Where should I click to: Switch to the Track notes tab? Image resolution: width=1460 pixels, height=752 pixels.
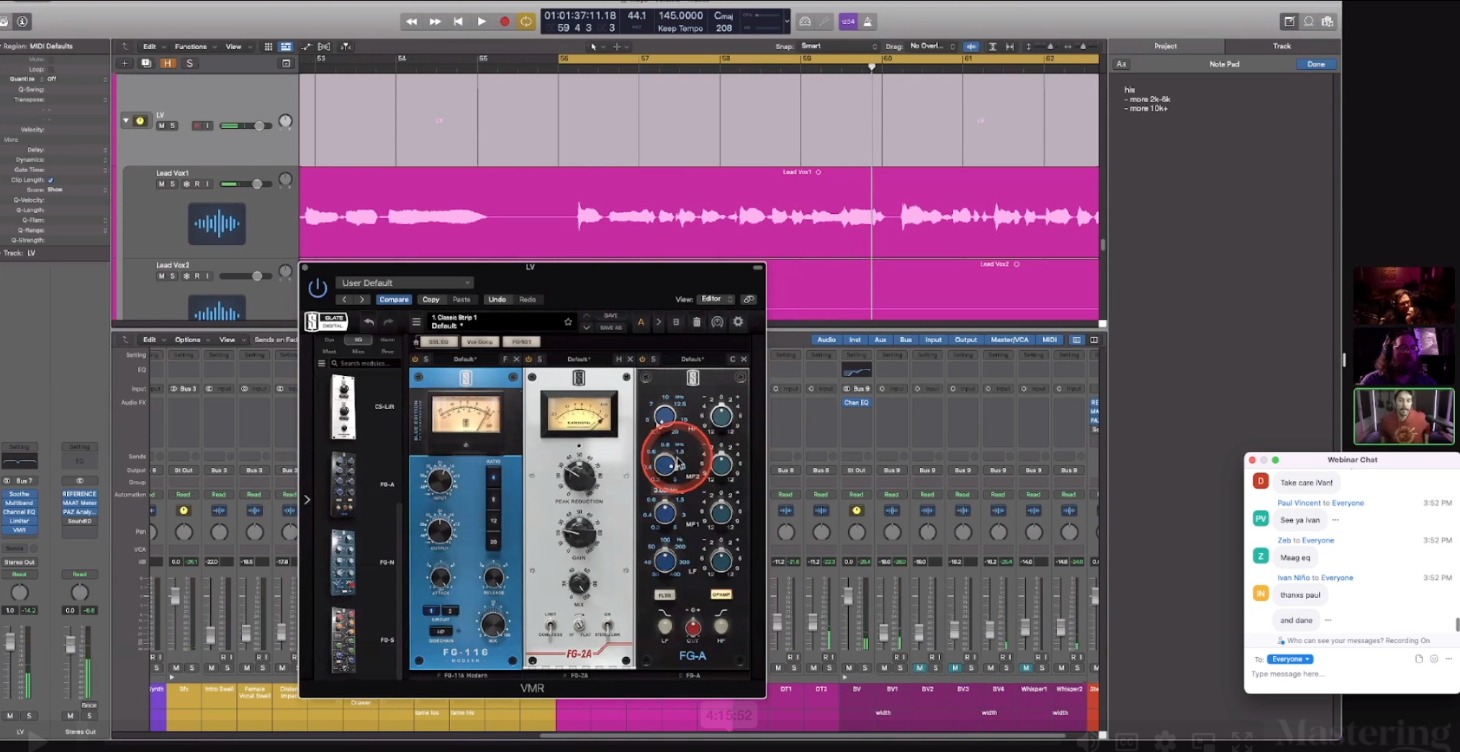click(1281, 46)
